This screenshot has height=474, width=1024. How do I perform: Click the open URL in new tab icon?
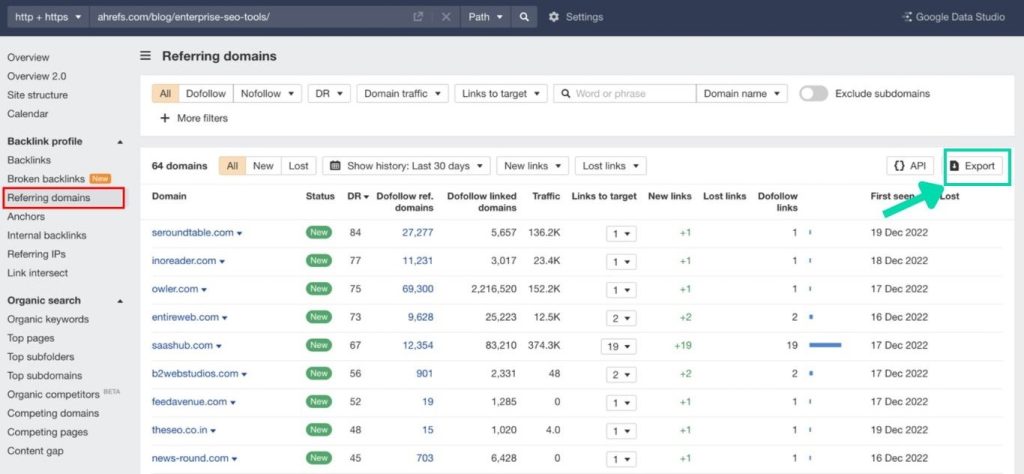(x=418, y=17)
